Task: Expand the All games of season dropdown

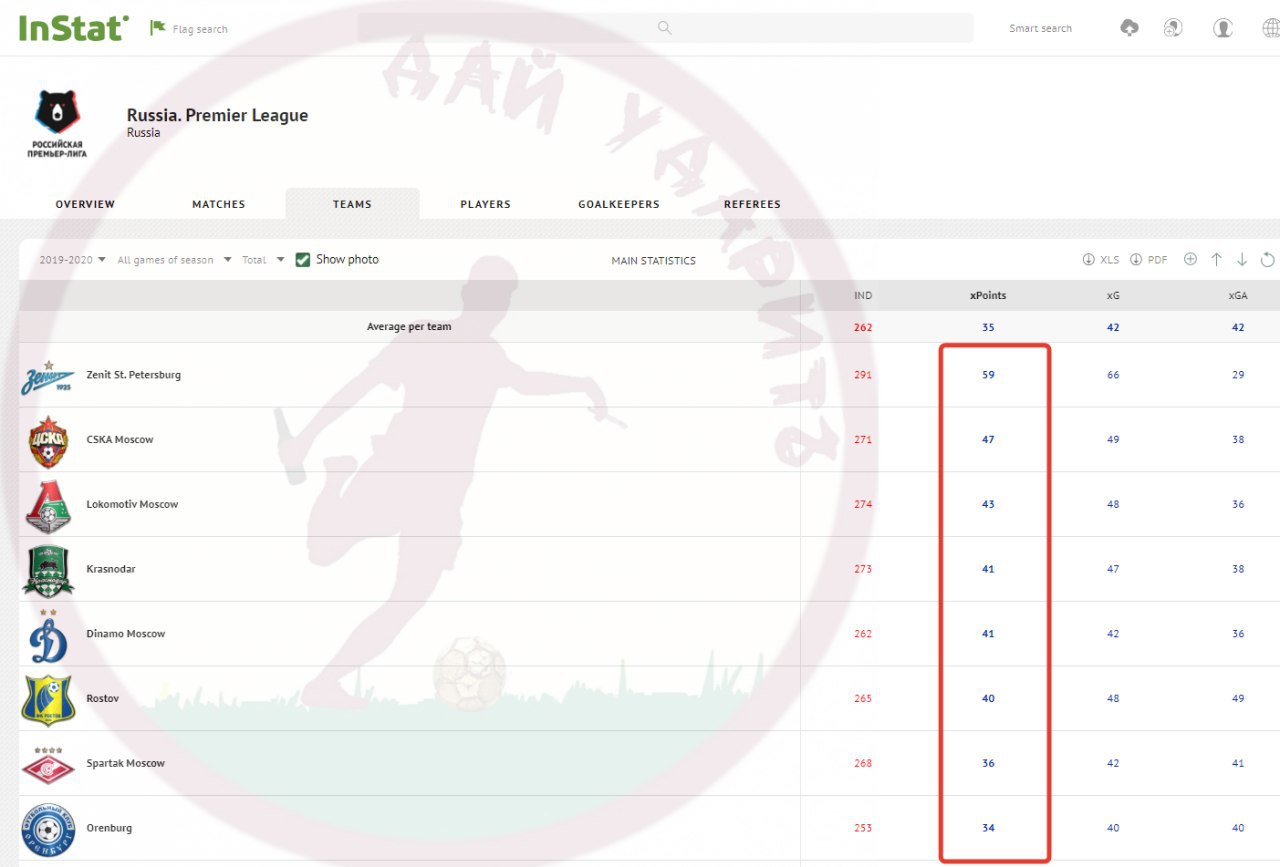Action: pos(174,260)
